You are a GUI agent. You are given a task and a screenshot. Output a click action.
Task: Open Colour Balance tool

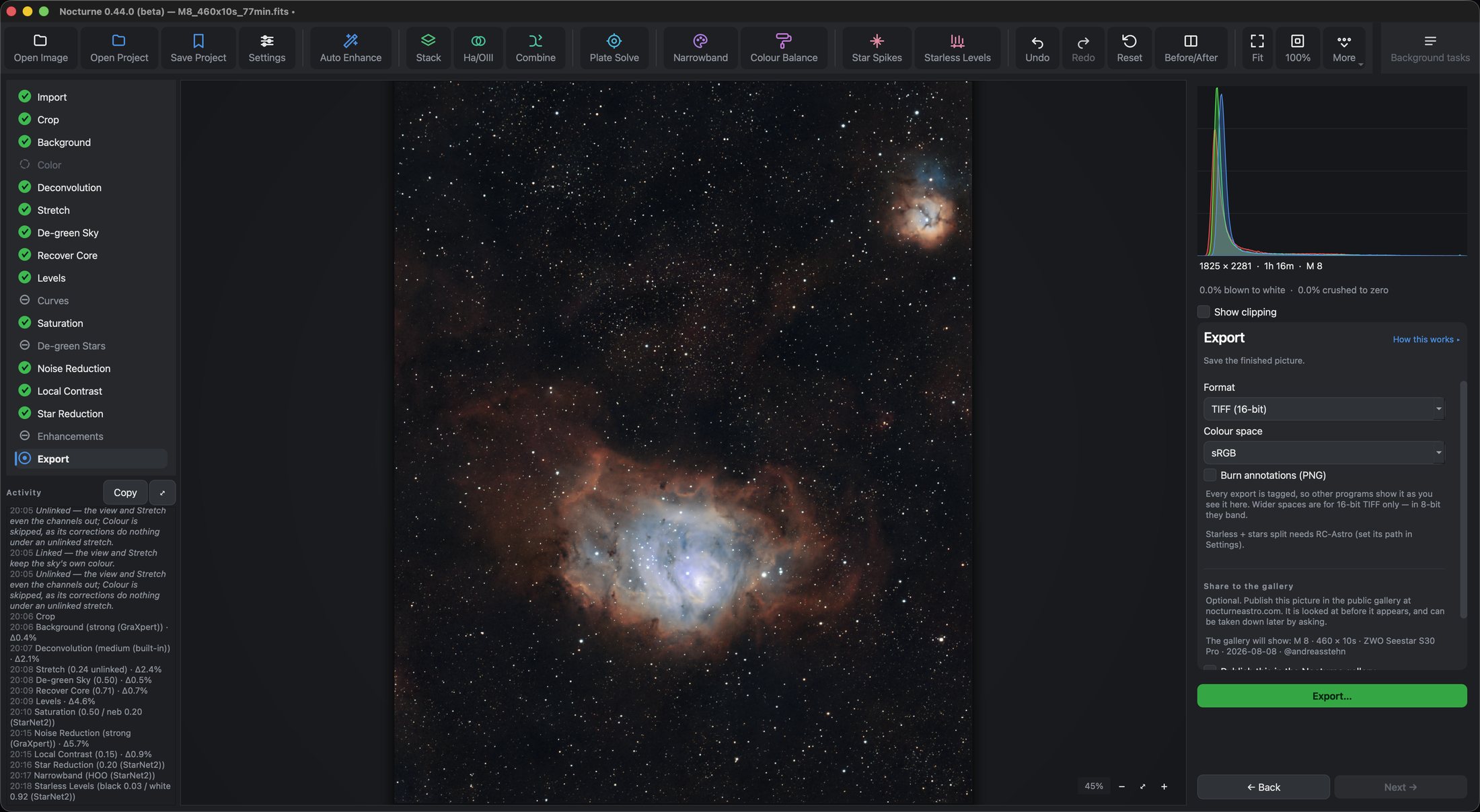[x=784, y=48]
